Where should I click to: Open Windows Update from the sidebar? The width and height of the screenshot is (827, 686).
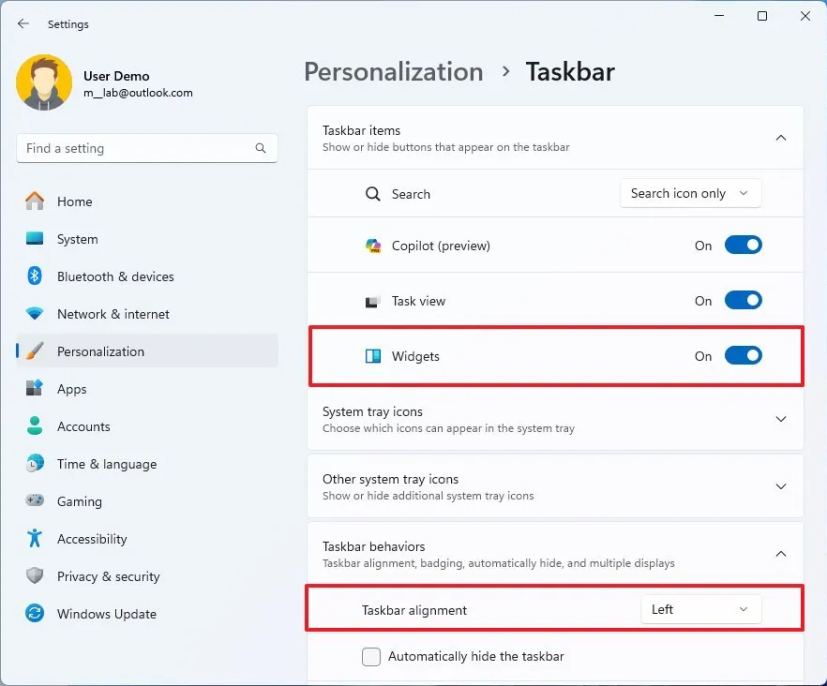point(105,614)
